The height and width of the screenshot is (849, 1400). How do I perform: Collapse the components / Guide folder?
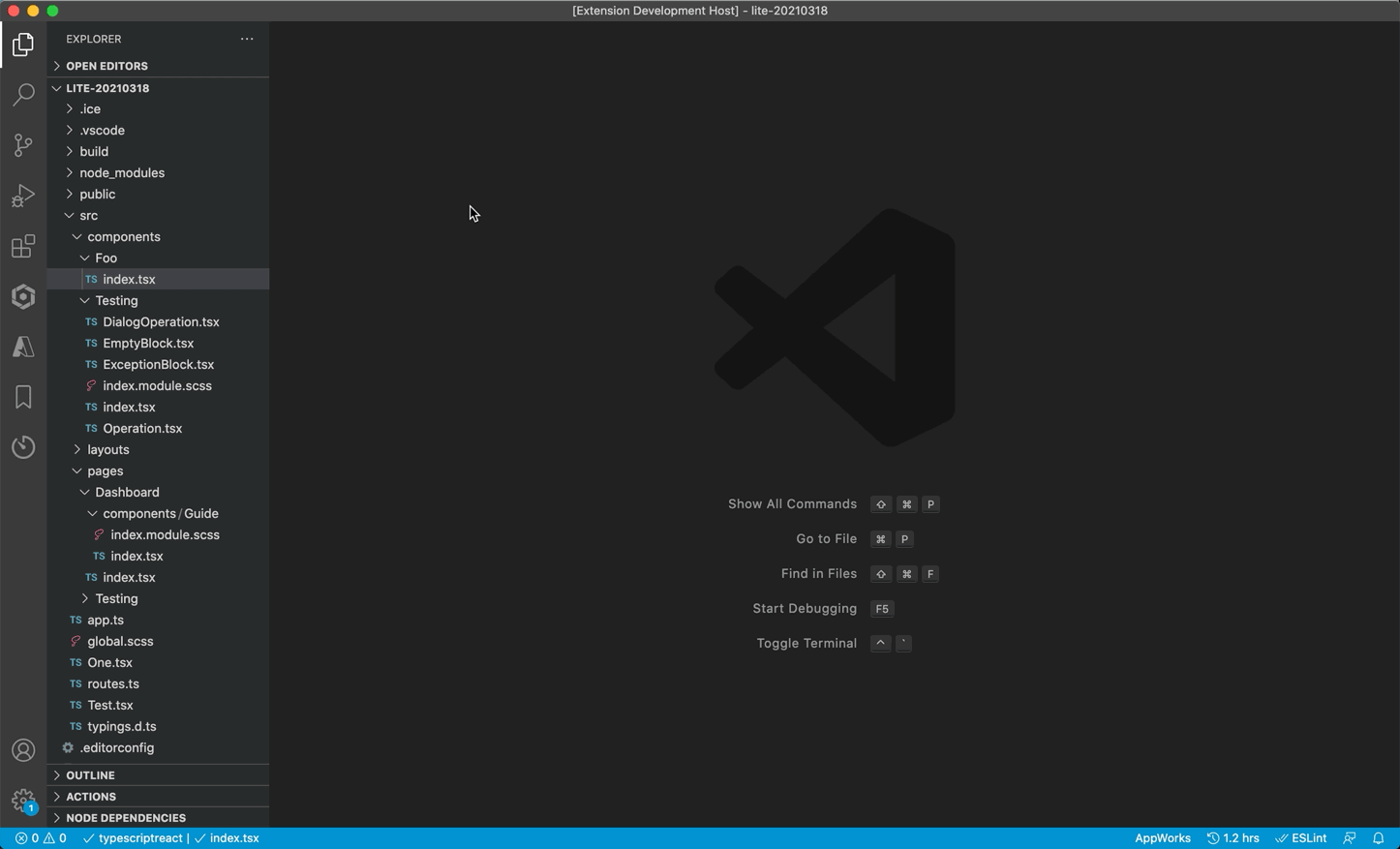pyautogui.click(x=158, y=514)
